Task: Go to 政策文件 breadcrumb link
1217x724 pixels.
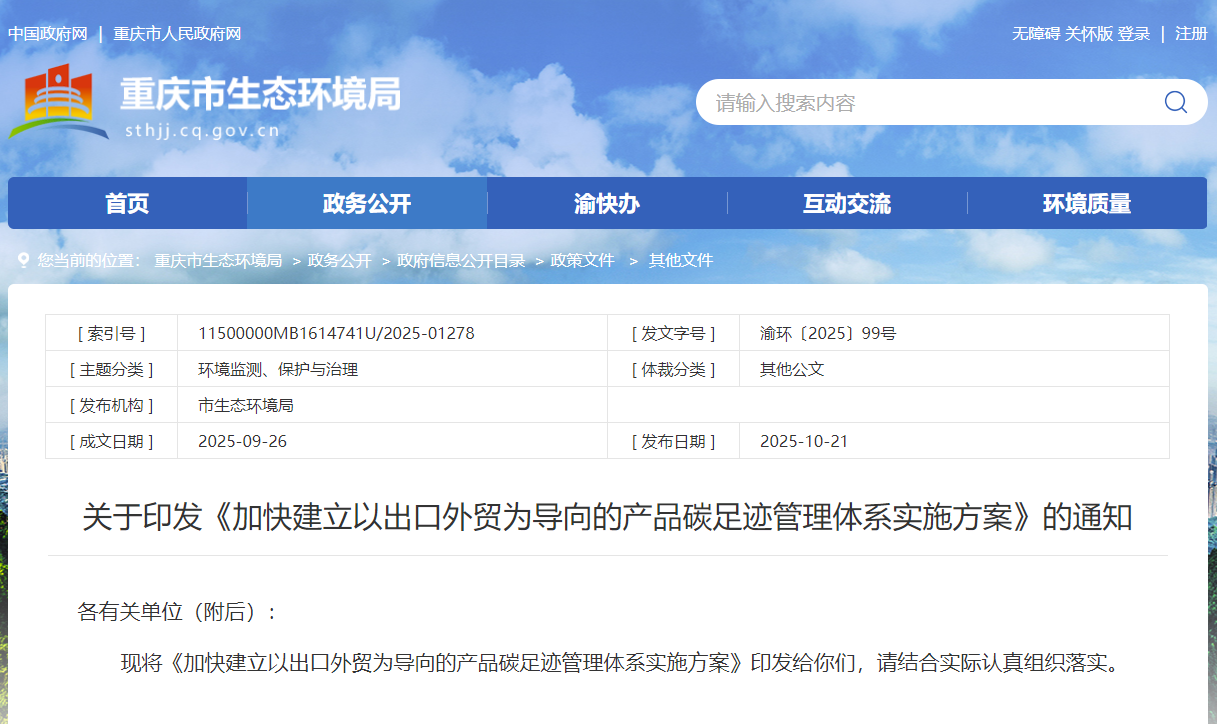Action: pos(582,260)
